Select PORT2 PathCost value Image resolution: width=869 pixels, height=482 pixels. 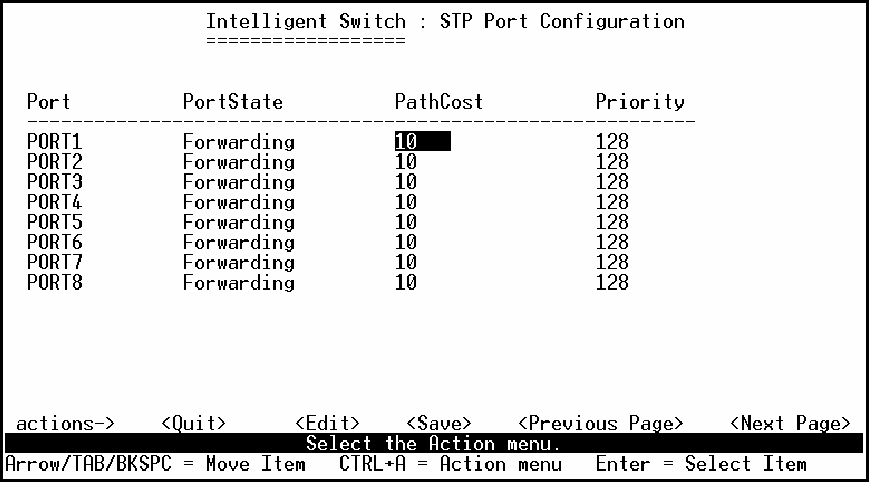(405, 162)
